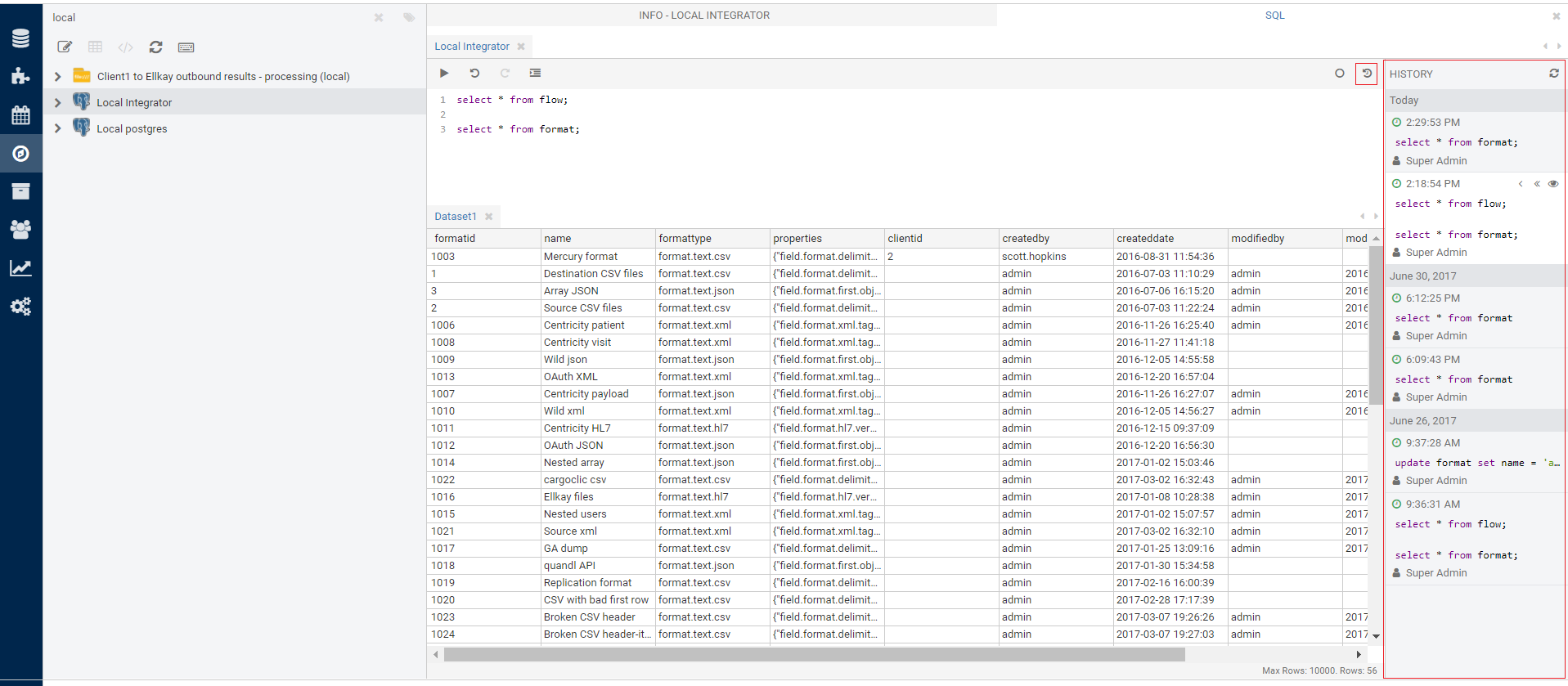Click the grid table icon in explorer toolbar
Screen dimensions: 1568x686
[95, 47]
